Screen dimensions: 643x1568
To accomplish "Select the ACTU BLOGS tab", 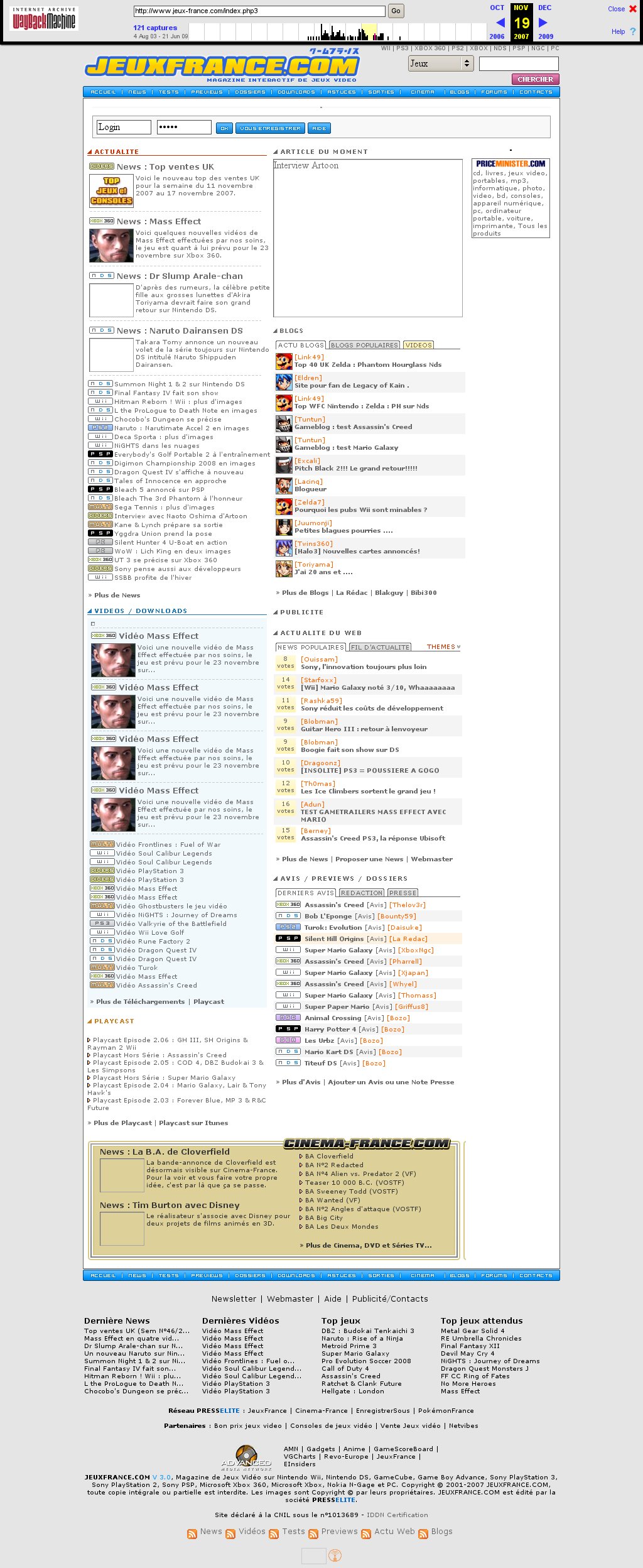I will (301, 345).
